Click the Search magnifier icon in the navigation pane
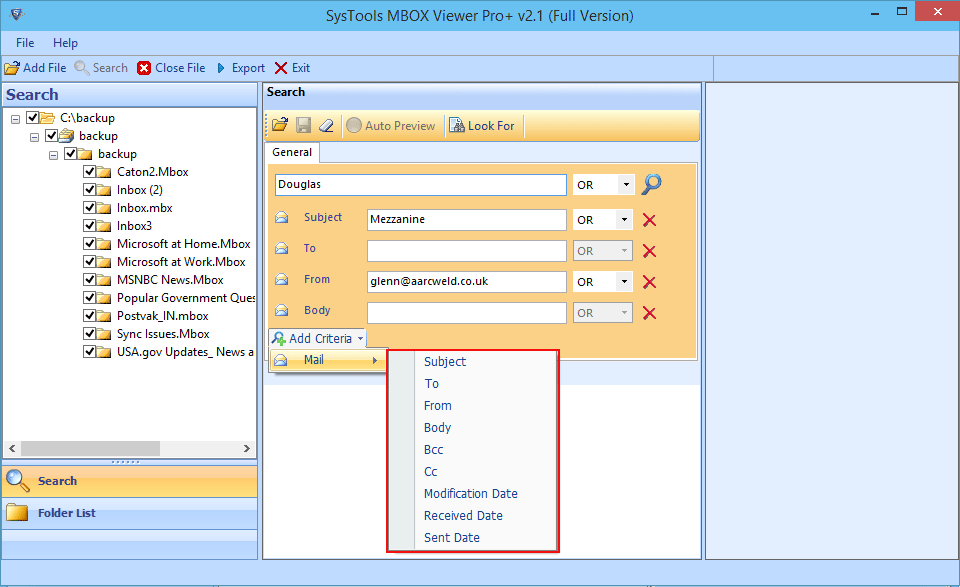 click(17, 481)
